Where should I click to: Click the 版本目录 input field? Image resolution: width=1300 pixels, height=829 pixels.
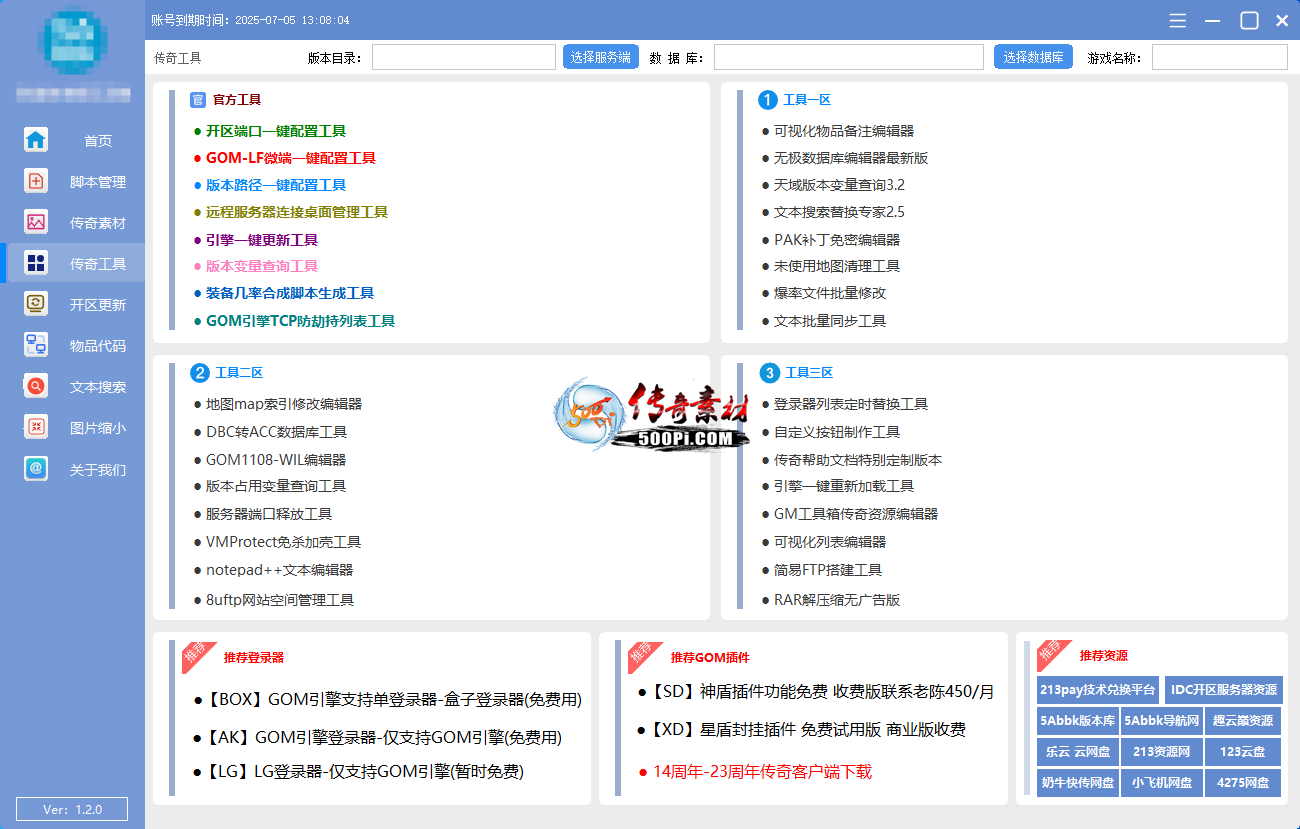click(x=464, y=57)
